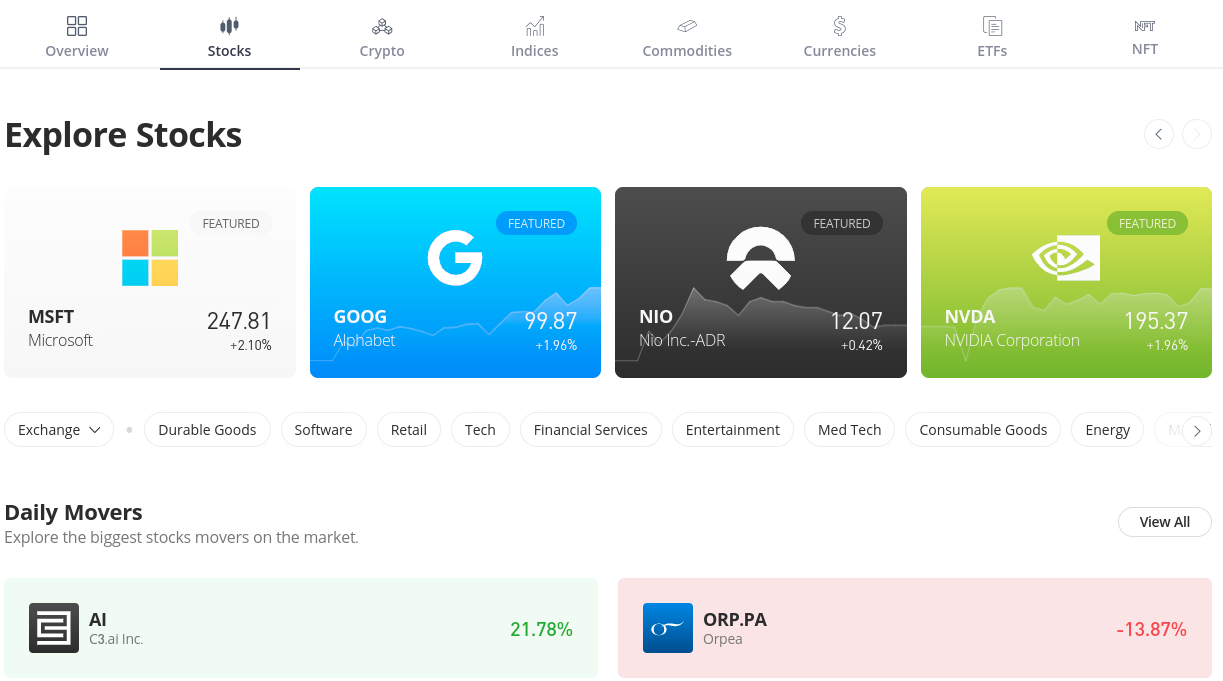Click the NVIDIA logo
Screen dimensions: 1223x681
[x=1066, y=258]
